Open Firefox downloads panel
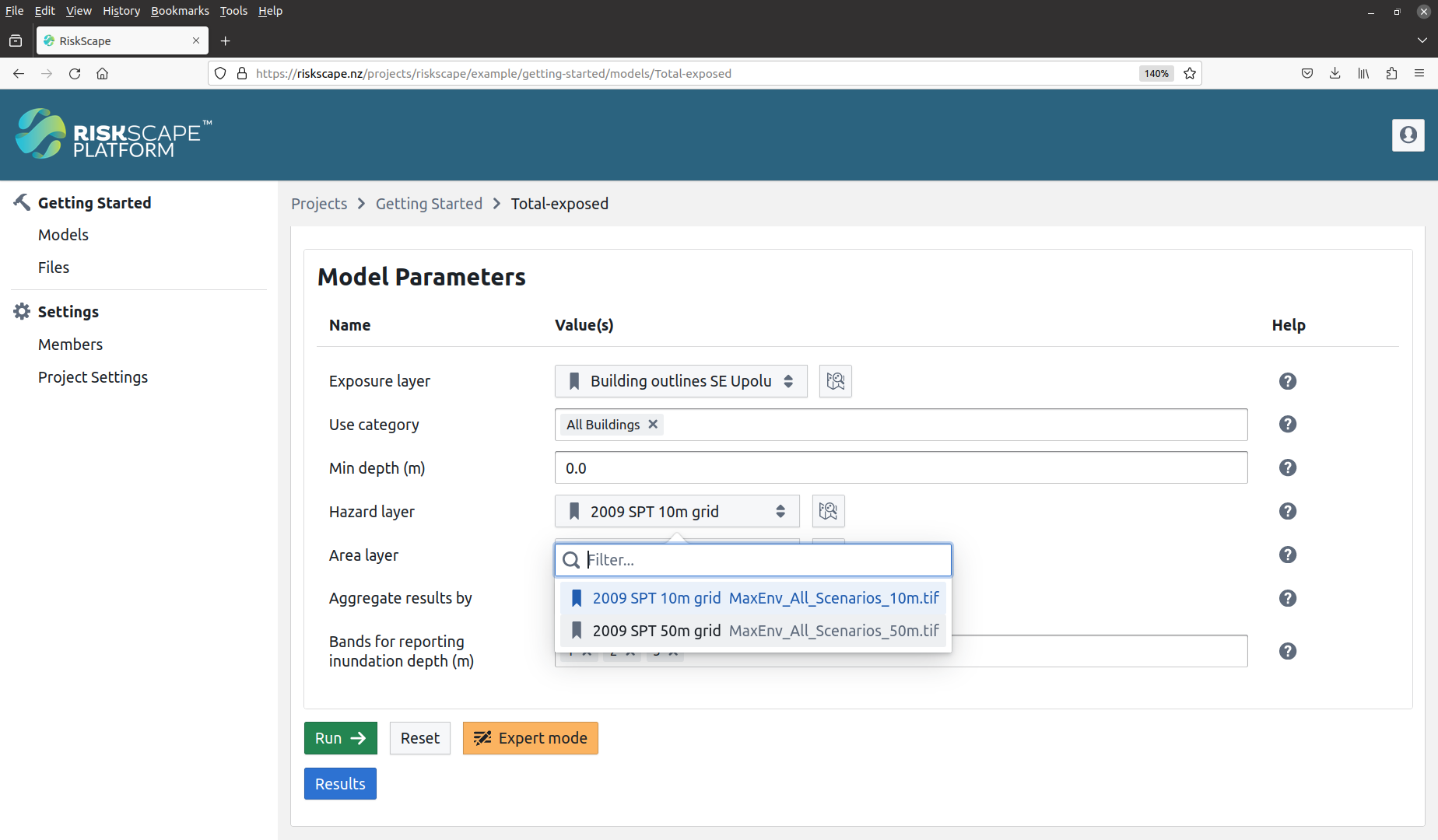 pos(1335,73)
